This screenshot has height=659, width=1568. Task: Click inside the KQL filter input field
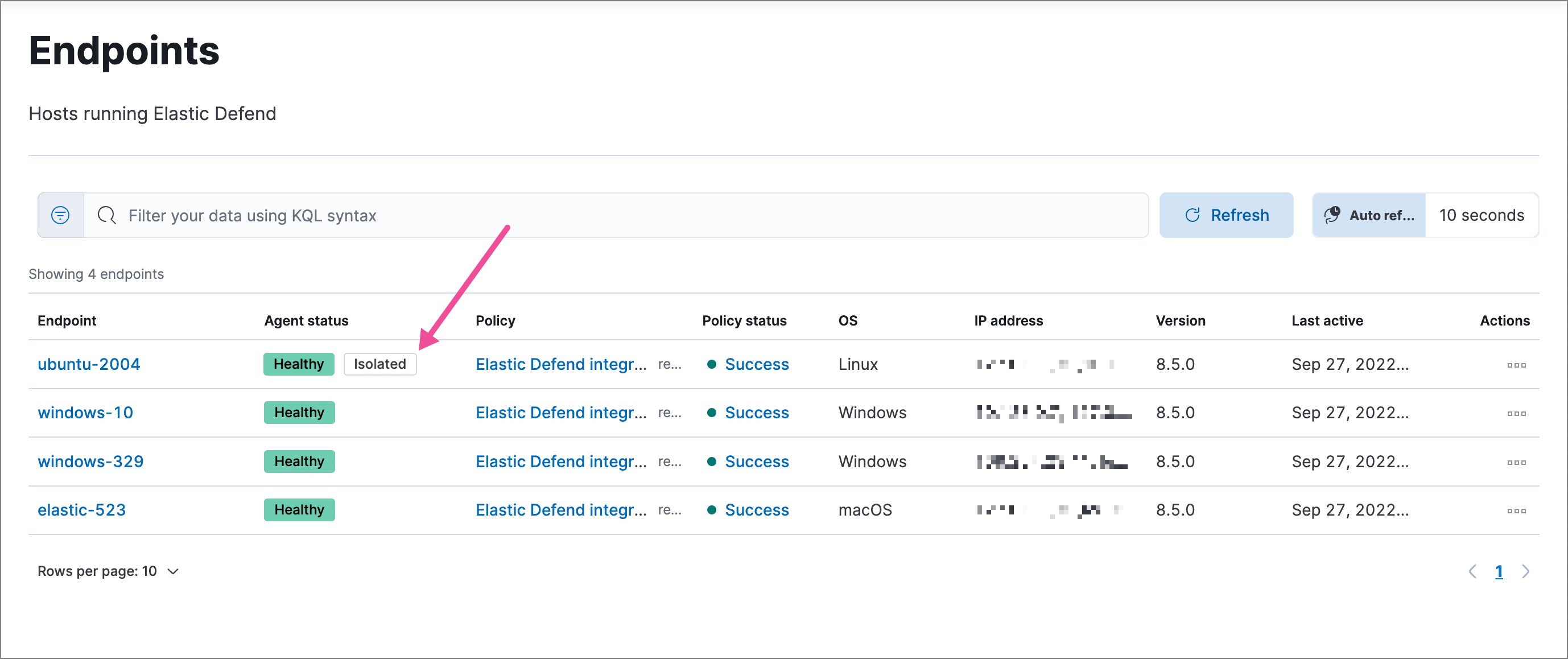click(x=426, y=215)
